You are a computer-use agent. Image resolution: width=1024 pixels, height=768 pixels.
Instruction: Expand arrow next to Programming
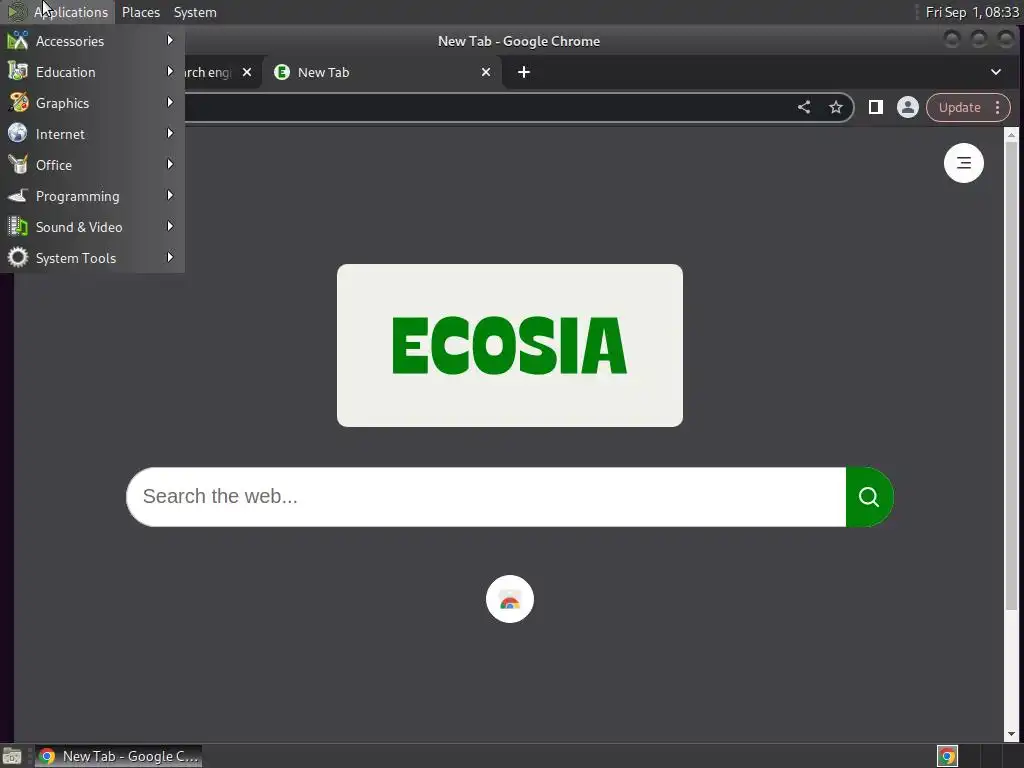pyautogui.click(x=170, y=195)
